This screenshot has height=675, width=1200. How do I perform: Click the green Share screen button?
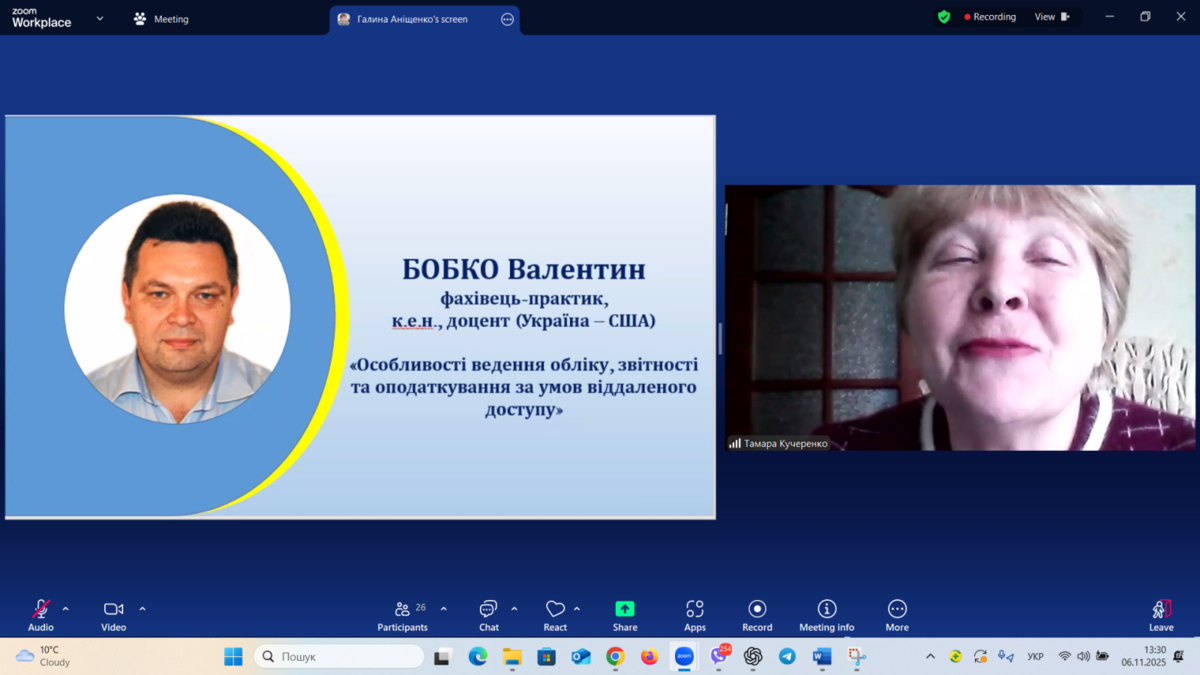(x=625, y=610)
